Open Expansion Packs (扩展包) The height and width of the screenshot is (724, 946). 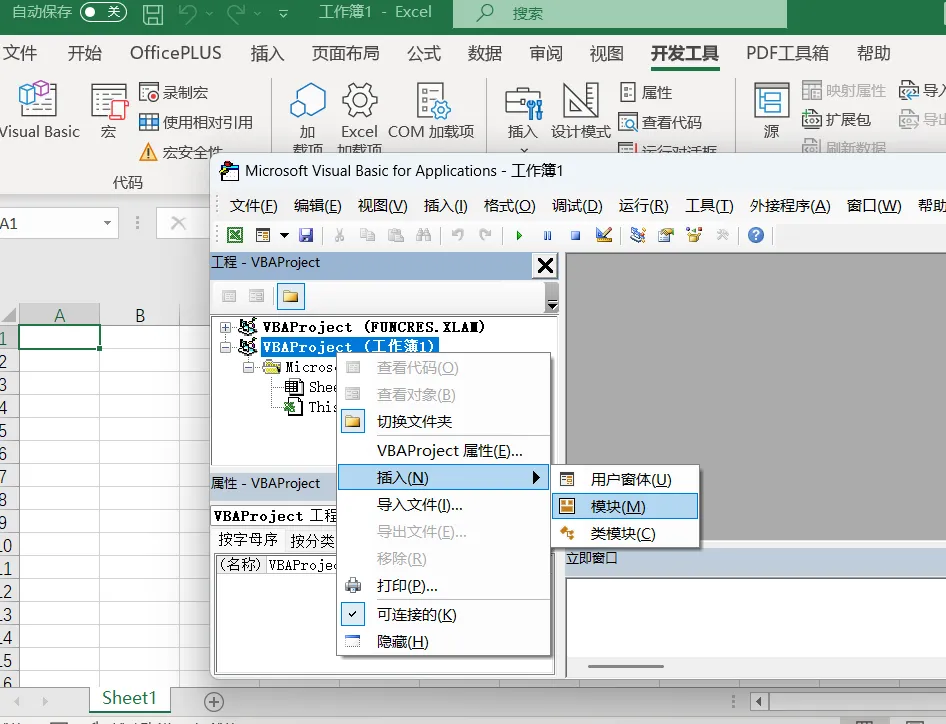click(x=836, y=119)
